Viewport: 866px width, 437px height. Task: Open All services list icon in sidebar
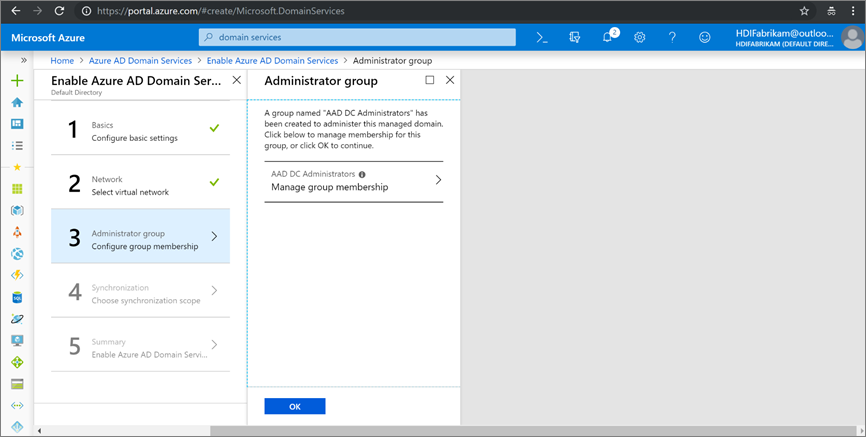(x=17, y=146)
